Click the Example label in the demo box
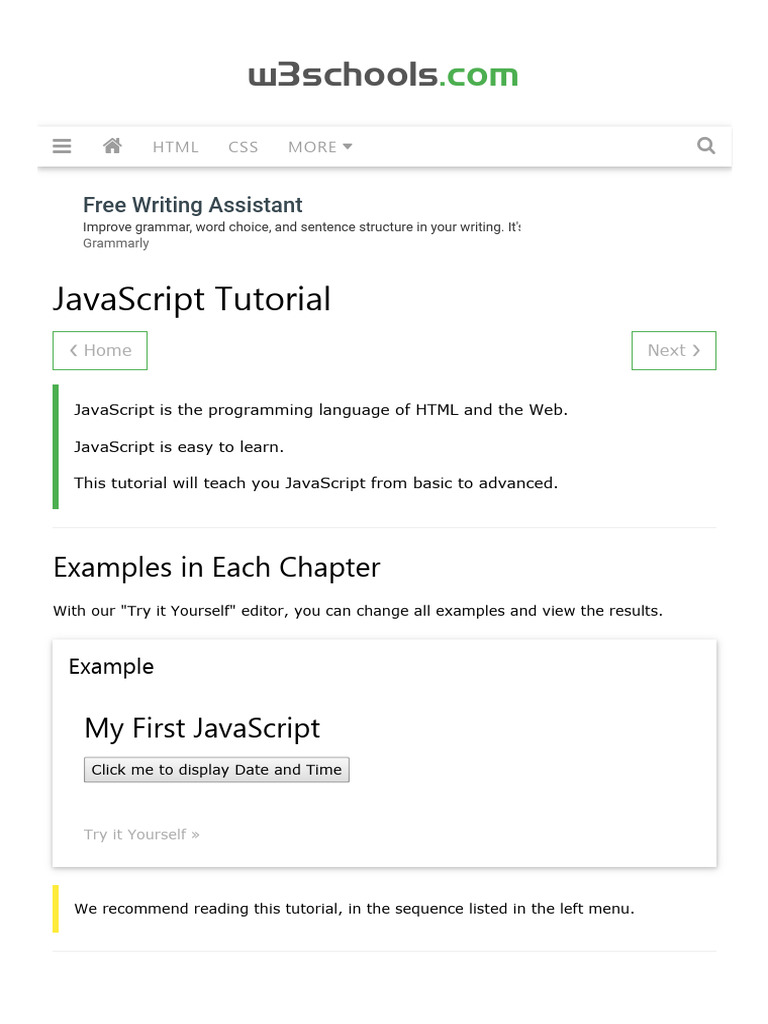768x1024 pixels. tap(111, 667)
